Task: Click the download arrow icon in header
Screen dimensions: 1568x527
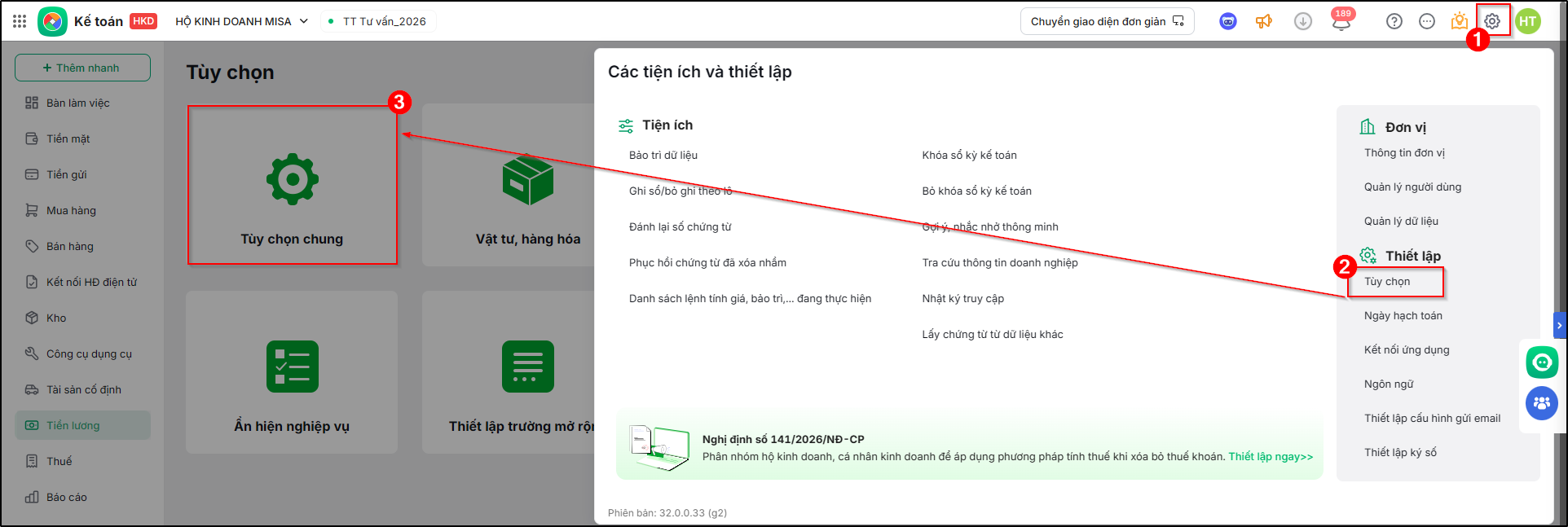Action: [1303, 21]
